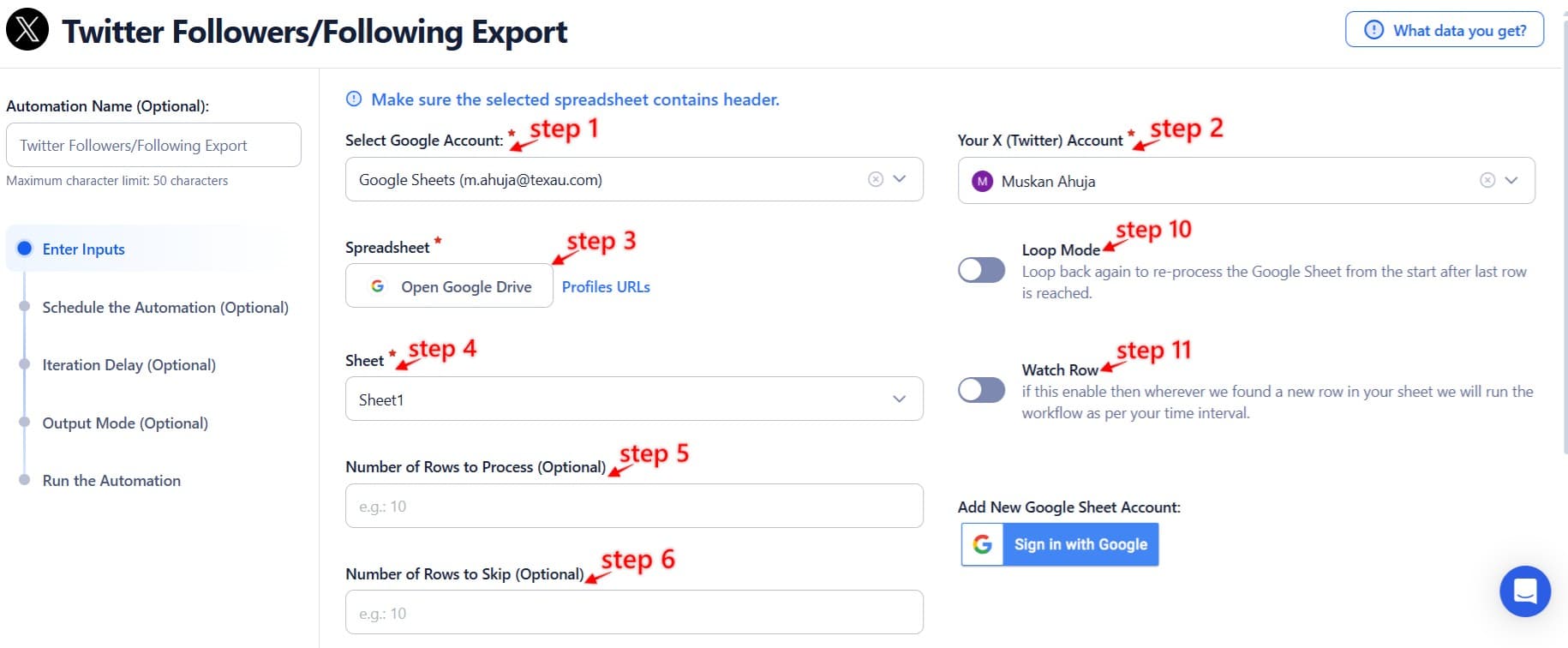1568x648 pixels.
Task: Click Muskan Ahuja's purple avatar icon
Action: coord(984,181)
